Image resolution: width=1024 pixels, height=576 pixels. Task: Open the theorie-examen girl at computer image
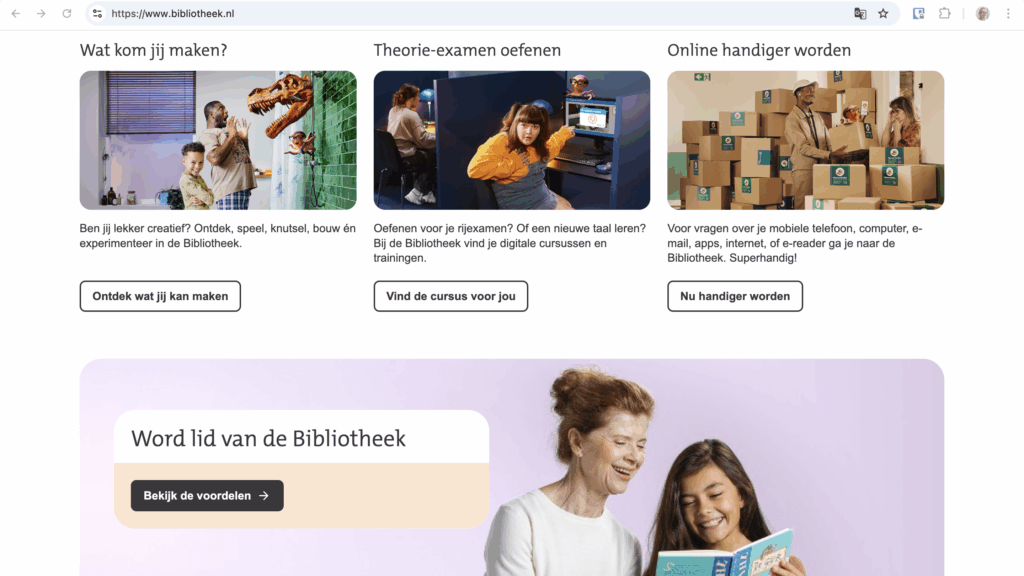(x=512, y=140)
